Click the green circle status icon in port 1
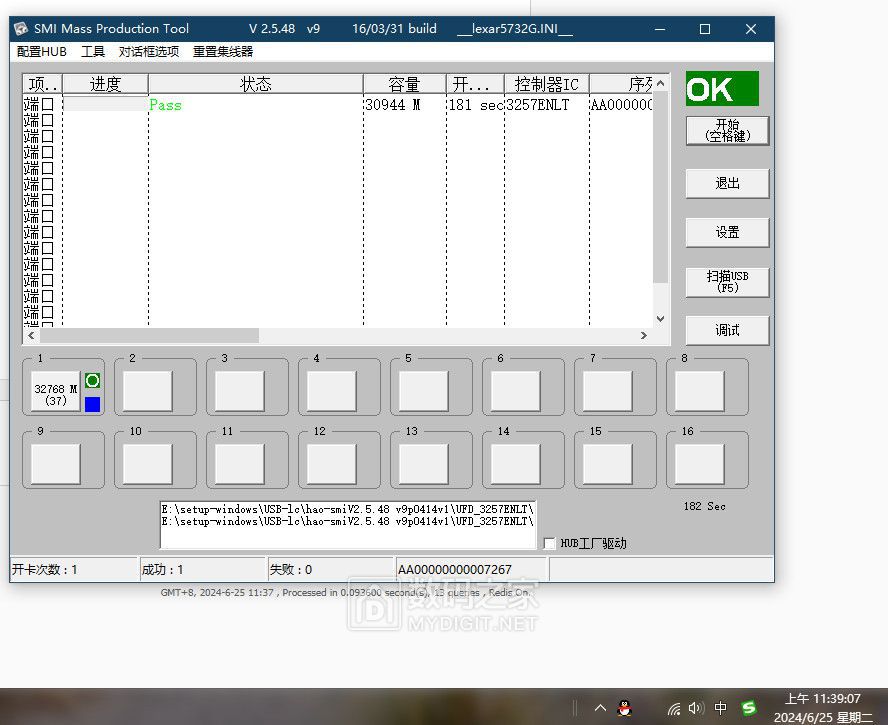The width and height of the screenshot is (888, 725). pyautogui.click(x=92, y=381)
